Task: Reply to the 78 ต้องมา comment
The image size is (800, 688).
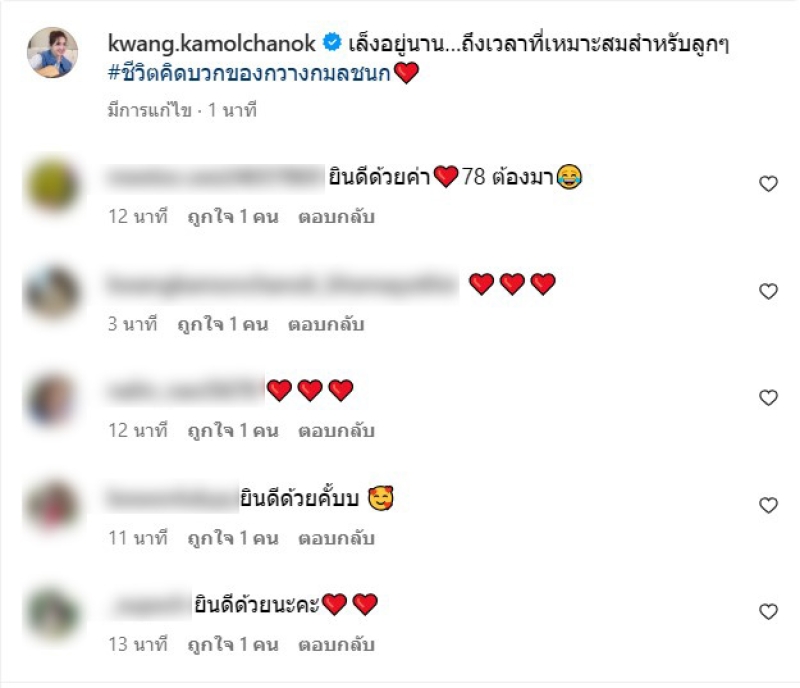Action: (x=337, y=217)
